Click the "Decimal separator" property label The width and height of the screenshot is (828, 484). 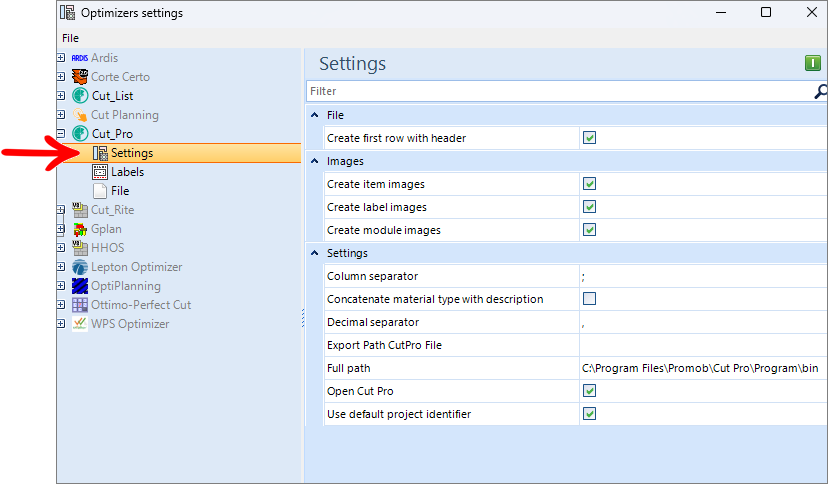[373, 322]
